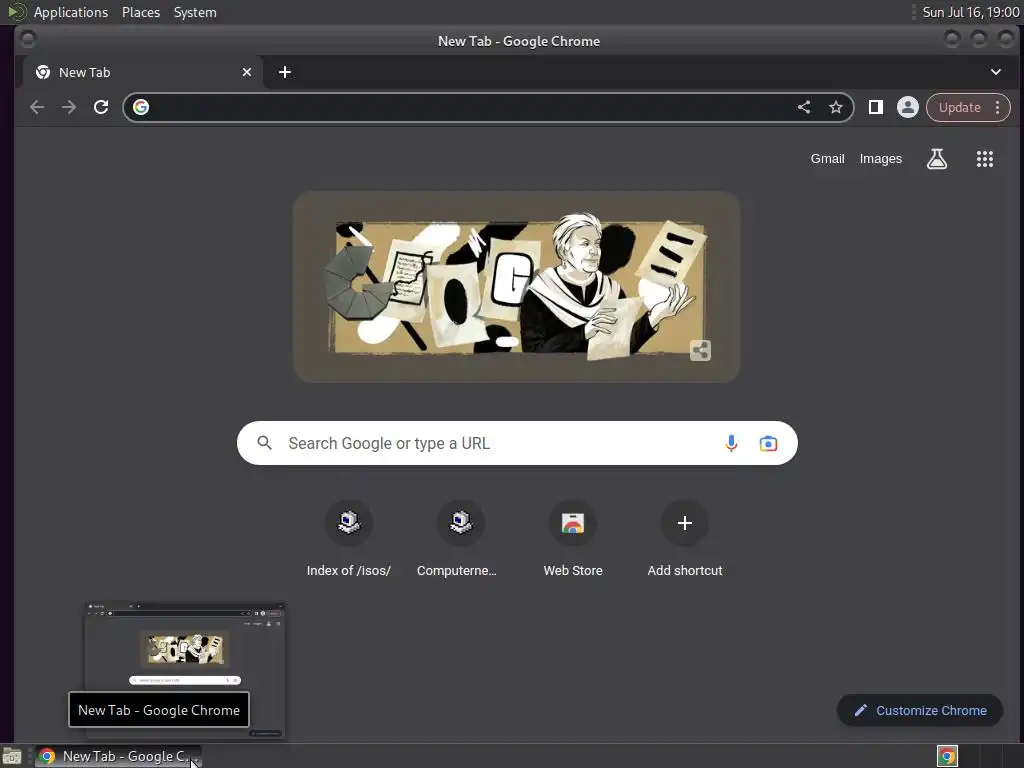Click the Google icon in address bar
1024x768 pixels.
pos(141,107)
